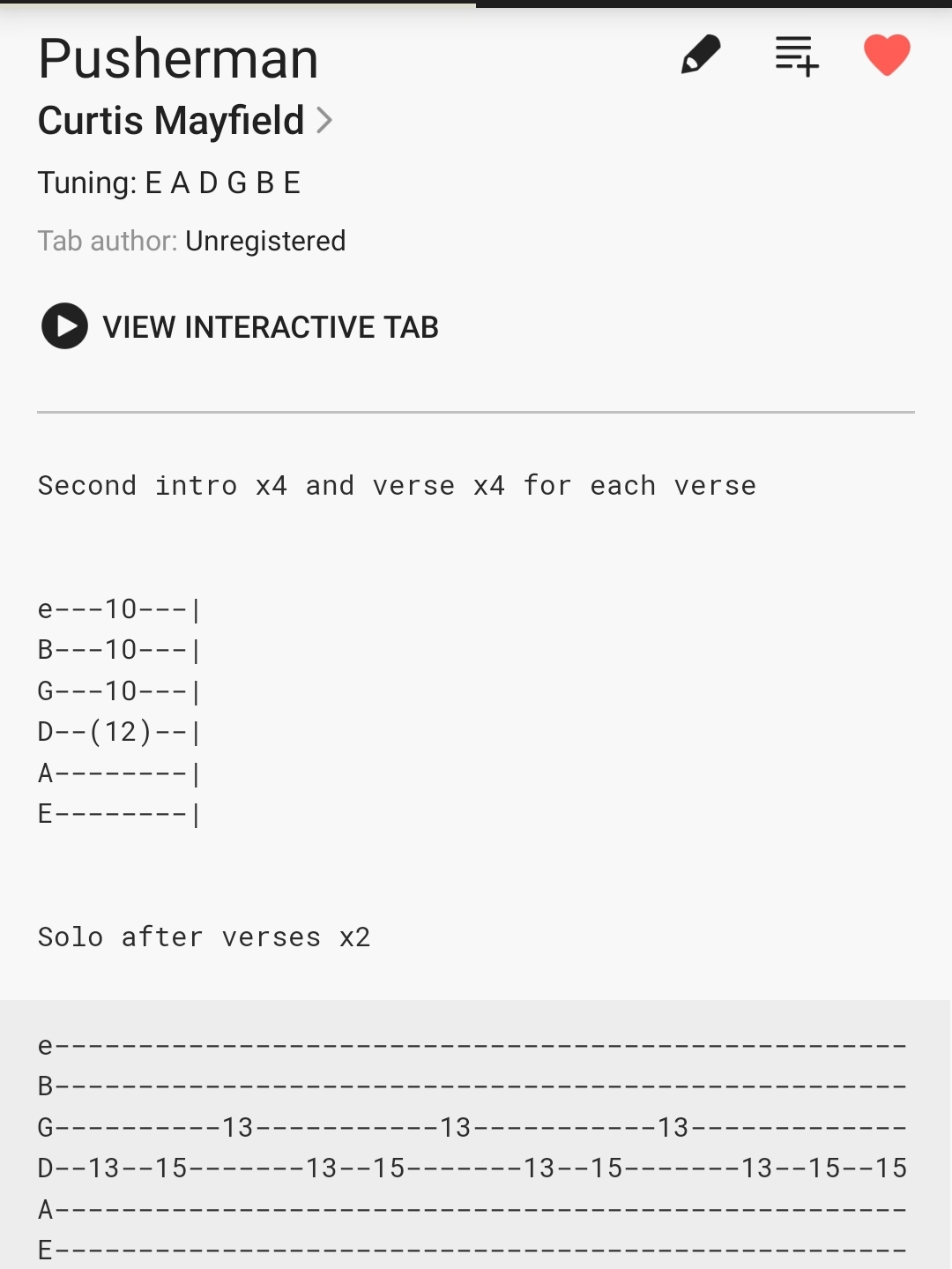Viewport: 952px width, 1269px height.
Task: Tap the fret 10 on the B string
Action: coord(121,650)
